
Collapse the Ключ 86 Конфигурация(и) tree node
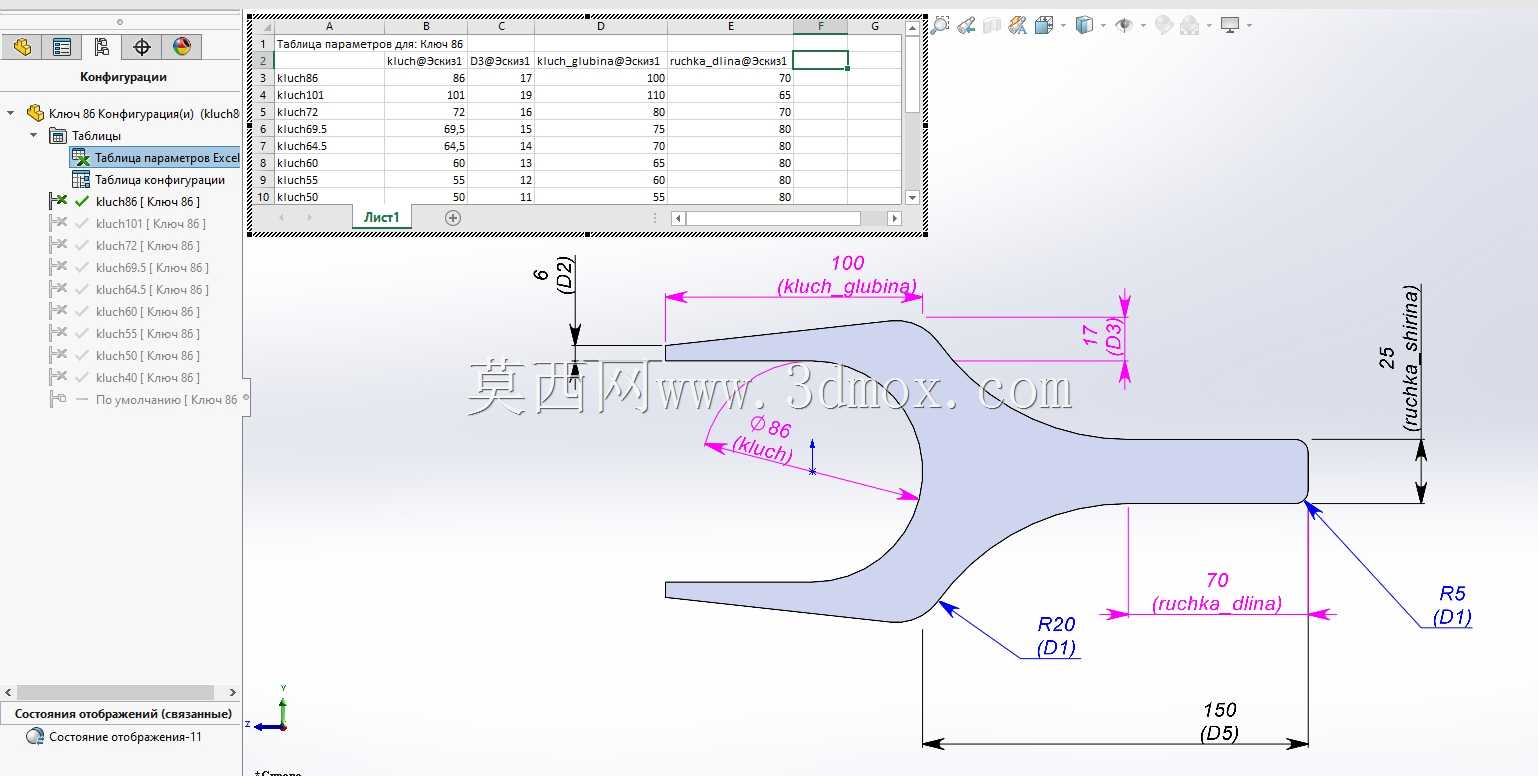11,113
